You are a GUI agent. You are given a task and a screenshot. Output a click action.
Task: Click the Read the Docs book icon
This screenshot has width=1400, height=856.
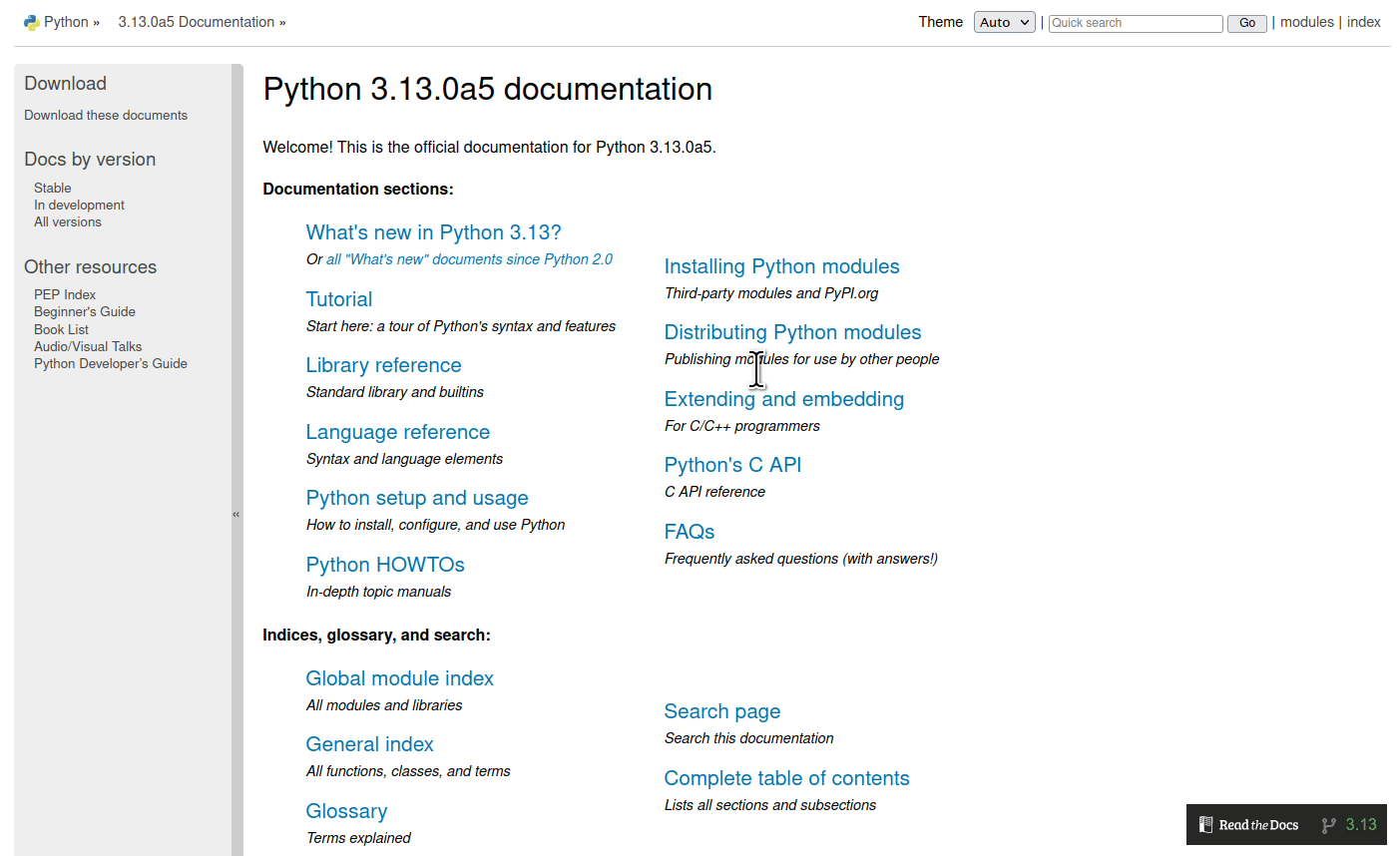click(1205, 825)
